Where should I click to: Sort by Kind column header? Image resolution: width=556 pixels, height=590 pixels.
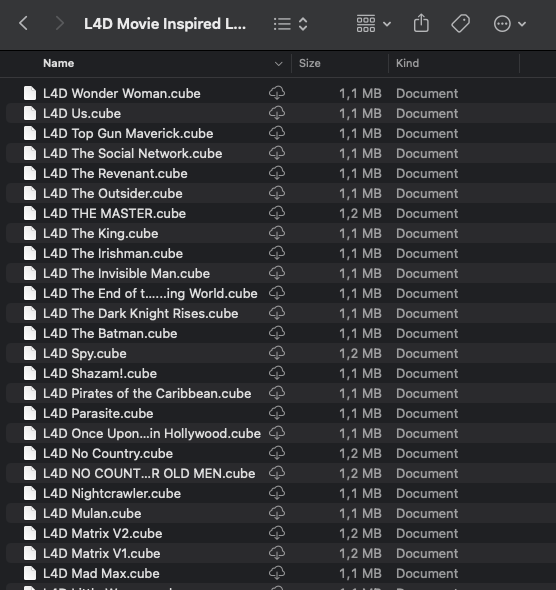[407, 63]
